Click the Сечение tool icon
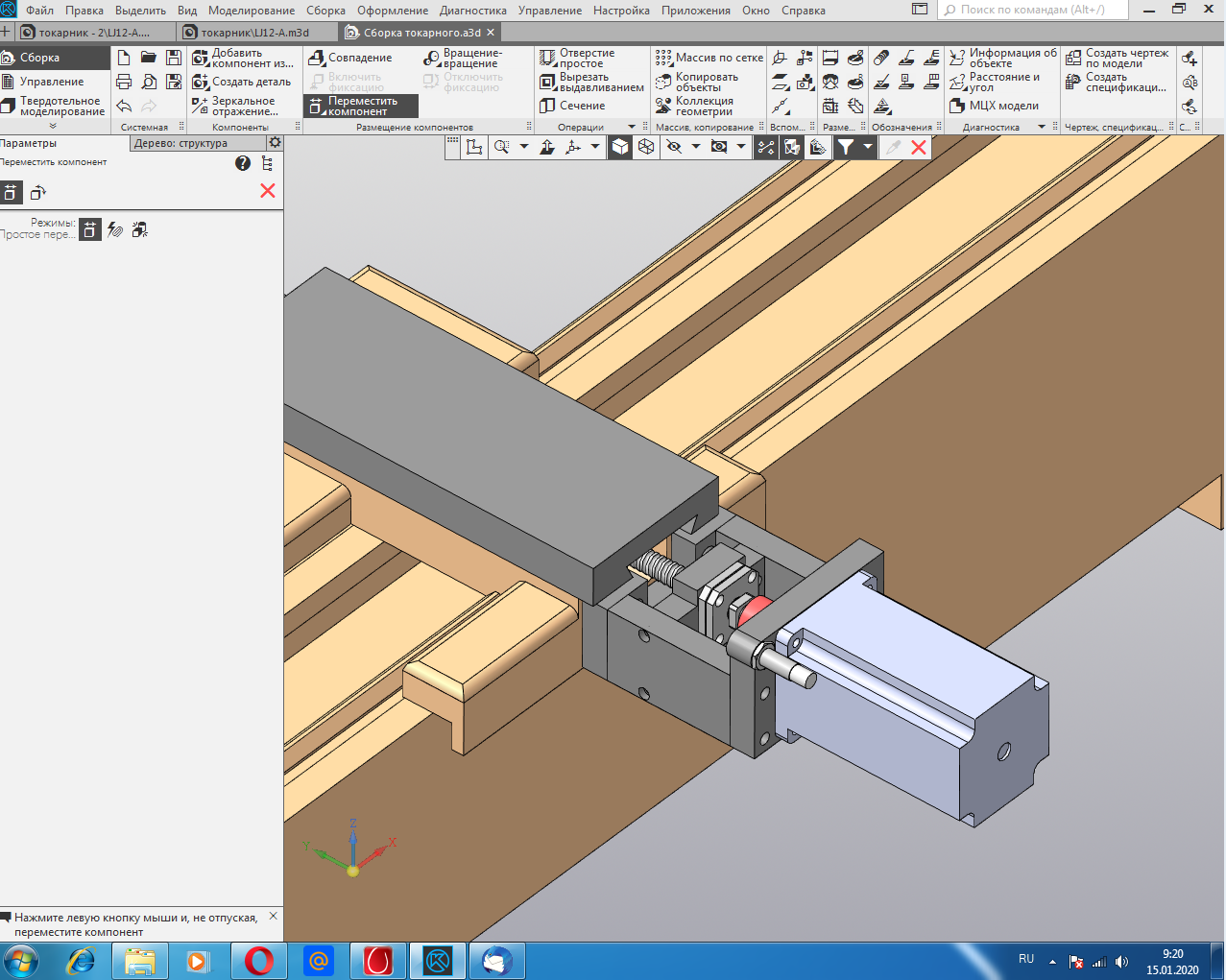 [x=548, y=106]
